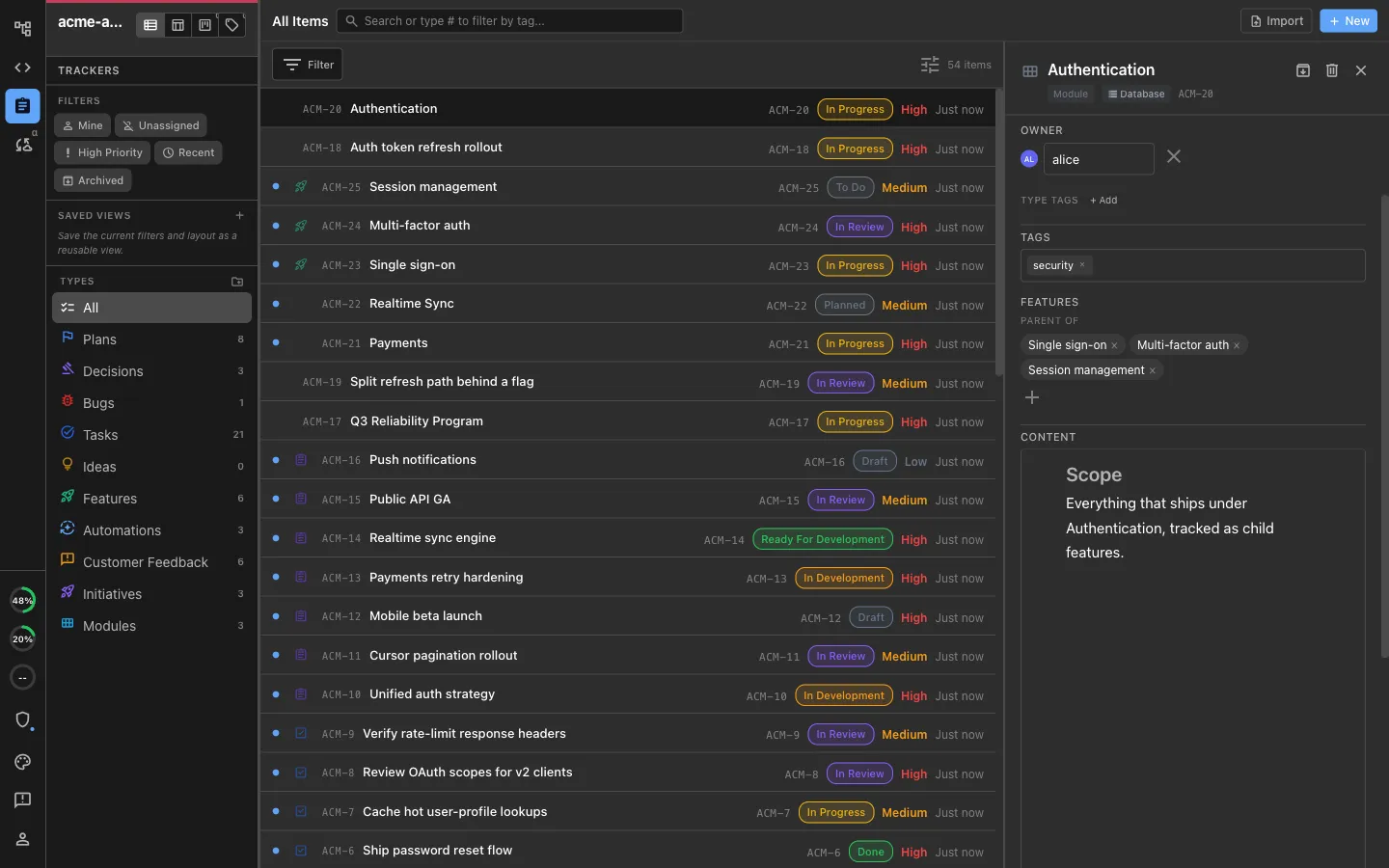Click the rocket icon on Session management row
The image size is (1389, 868).
(x=301, y=187)
